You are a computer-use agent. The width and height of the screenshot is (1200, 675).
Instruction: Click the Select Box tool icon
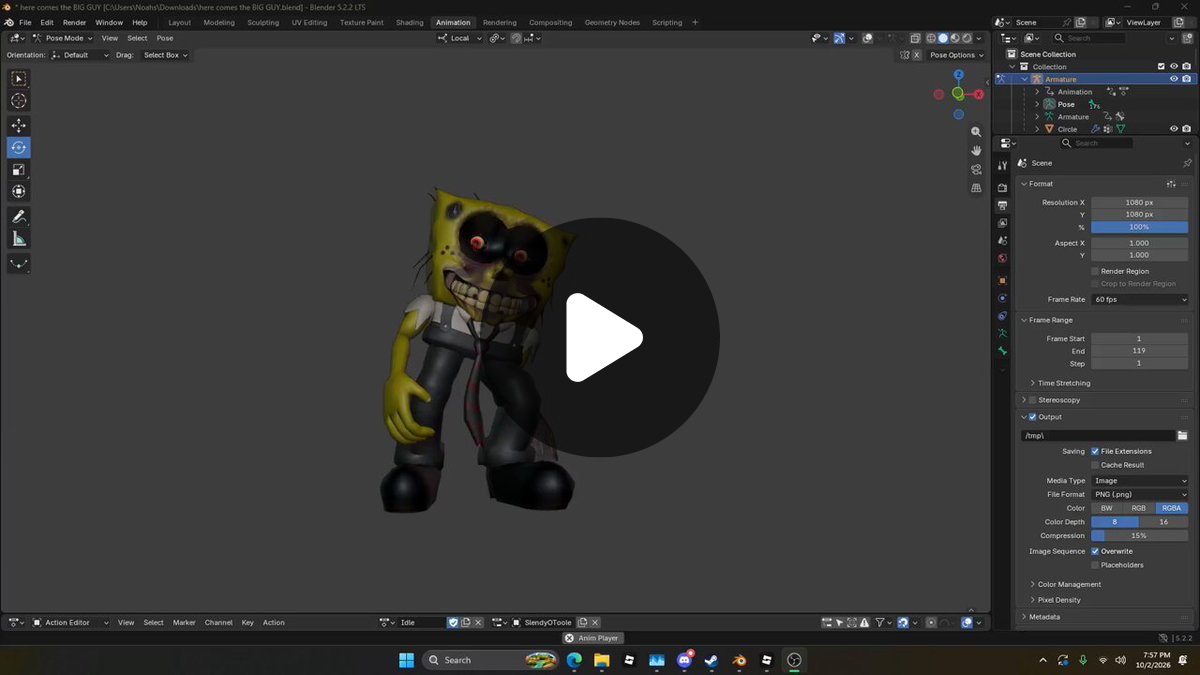(x=19, y=78)
